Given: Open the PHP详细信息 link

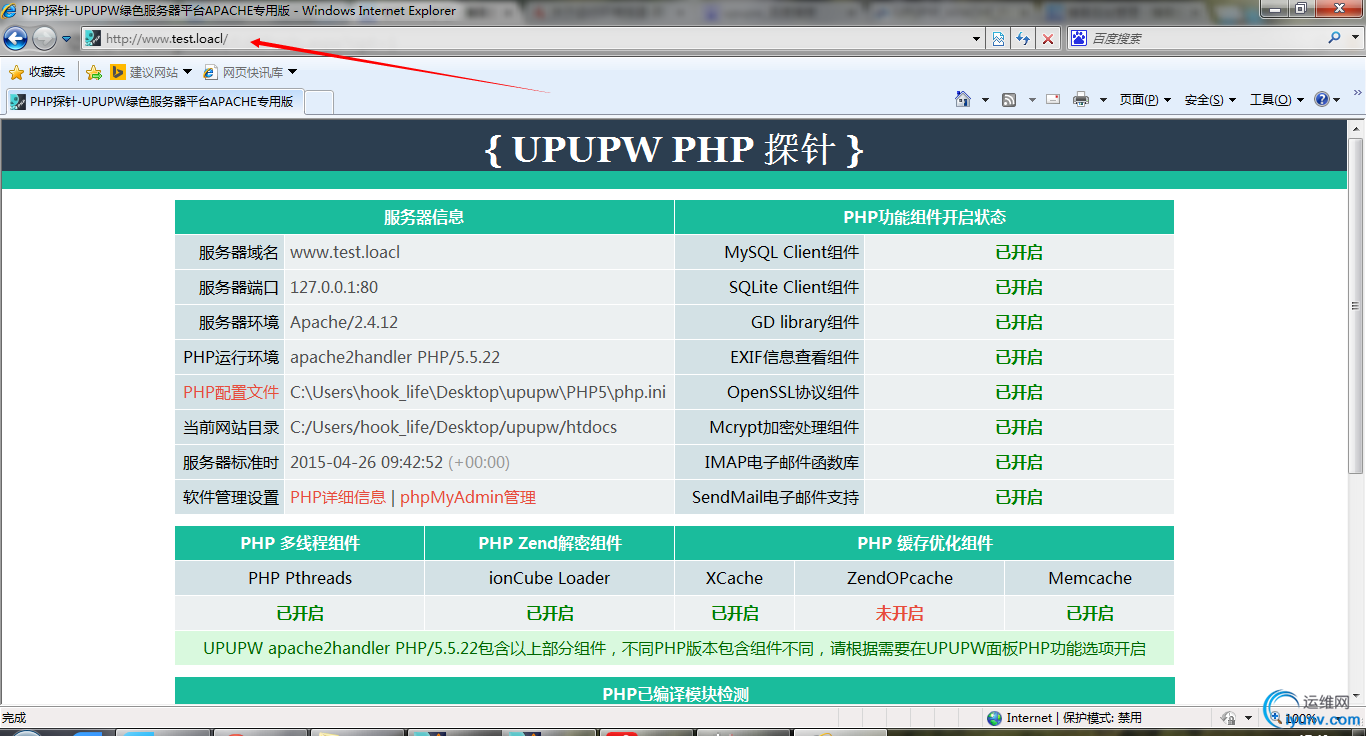Looking at the screenshot, I should pos(338,497).
